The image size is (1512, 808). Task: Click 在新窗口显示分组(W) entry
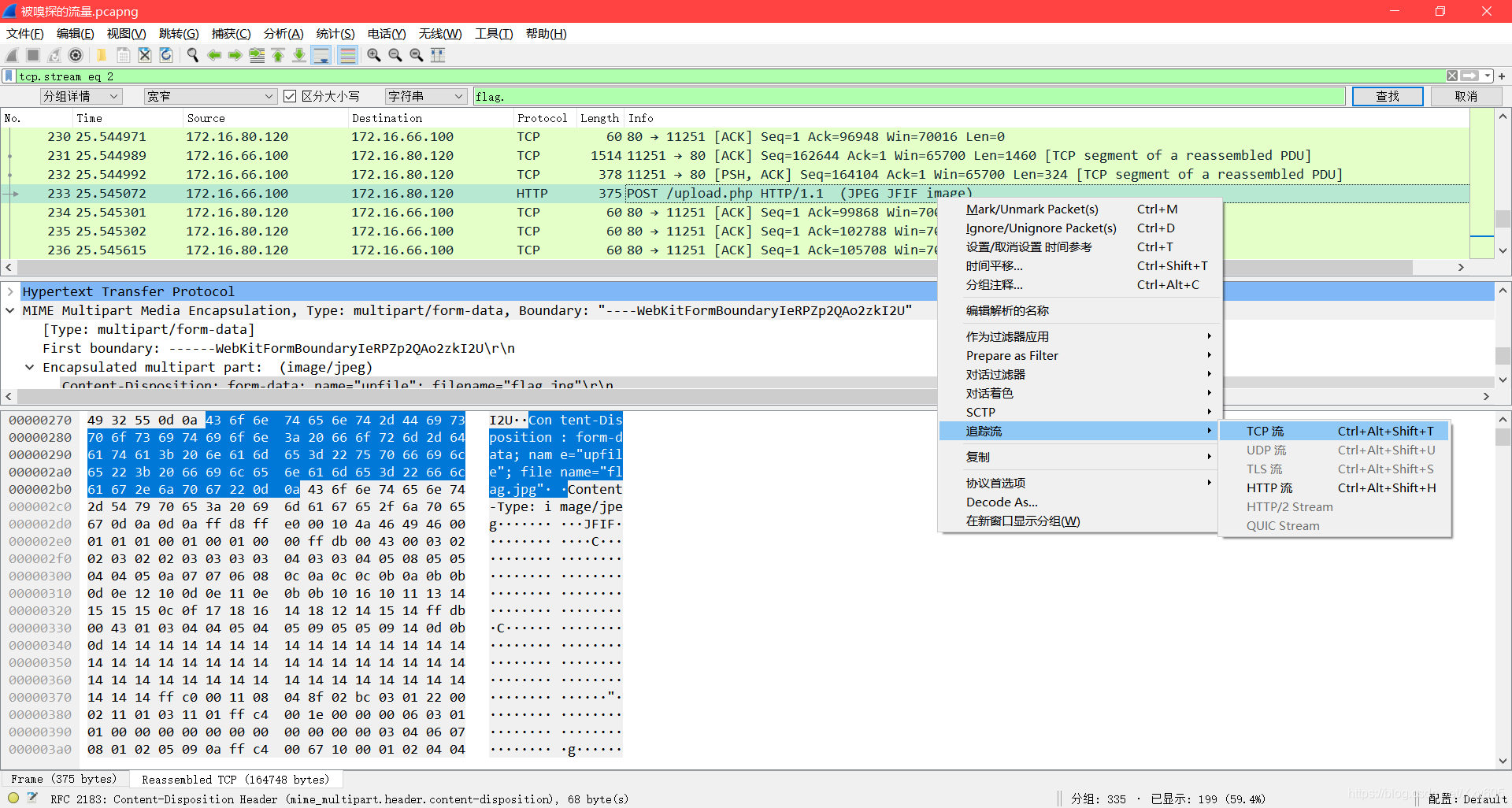(x=1080, y=521)
